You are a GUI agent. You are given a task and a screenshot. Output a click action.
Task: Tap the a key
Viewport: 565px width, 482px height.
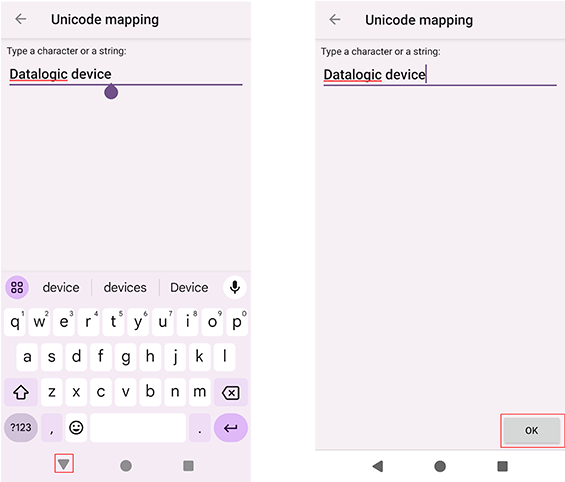point(27,357)
